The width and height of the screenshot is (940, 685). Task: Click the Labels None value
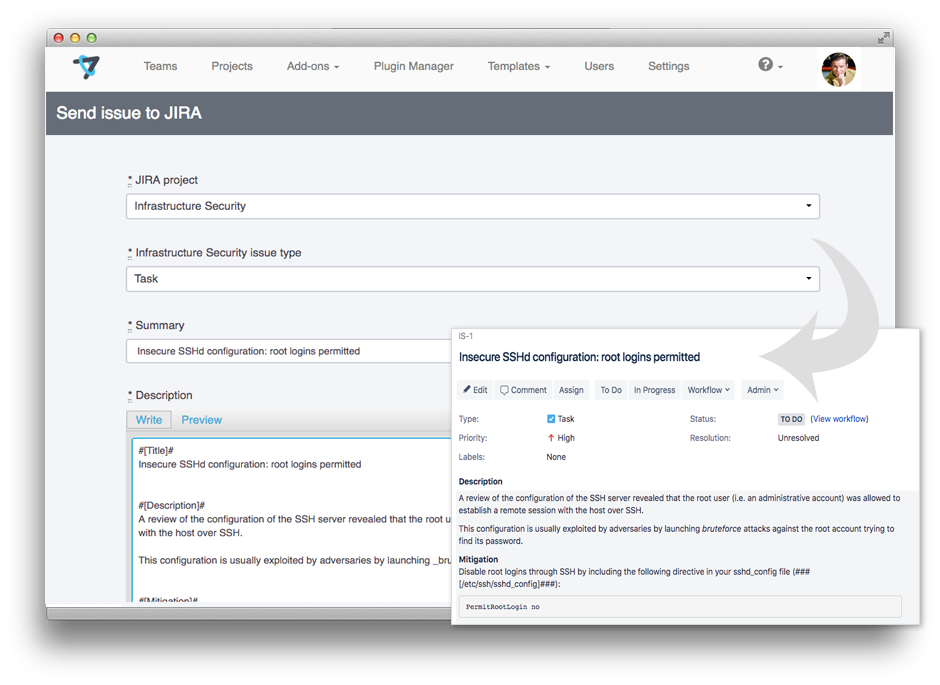pyautogui.click(x=556, y=457)
